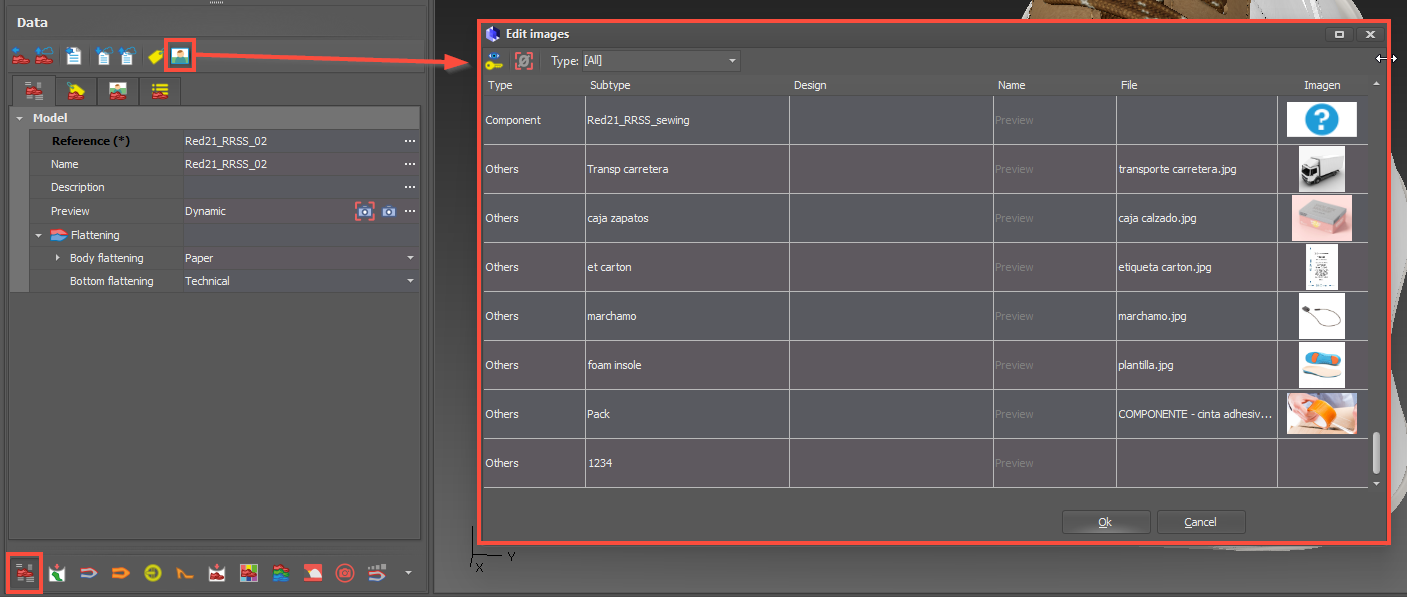This screenshot has height=597, width=1407.
Task: Switch to the shoe image tab
Action: point(118,92)
